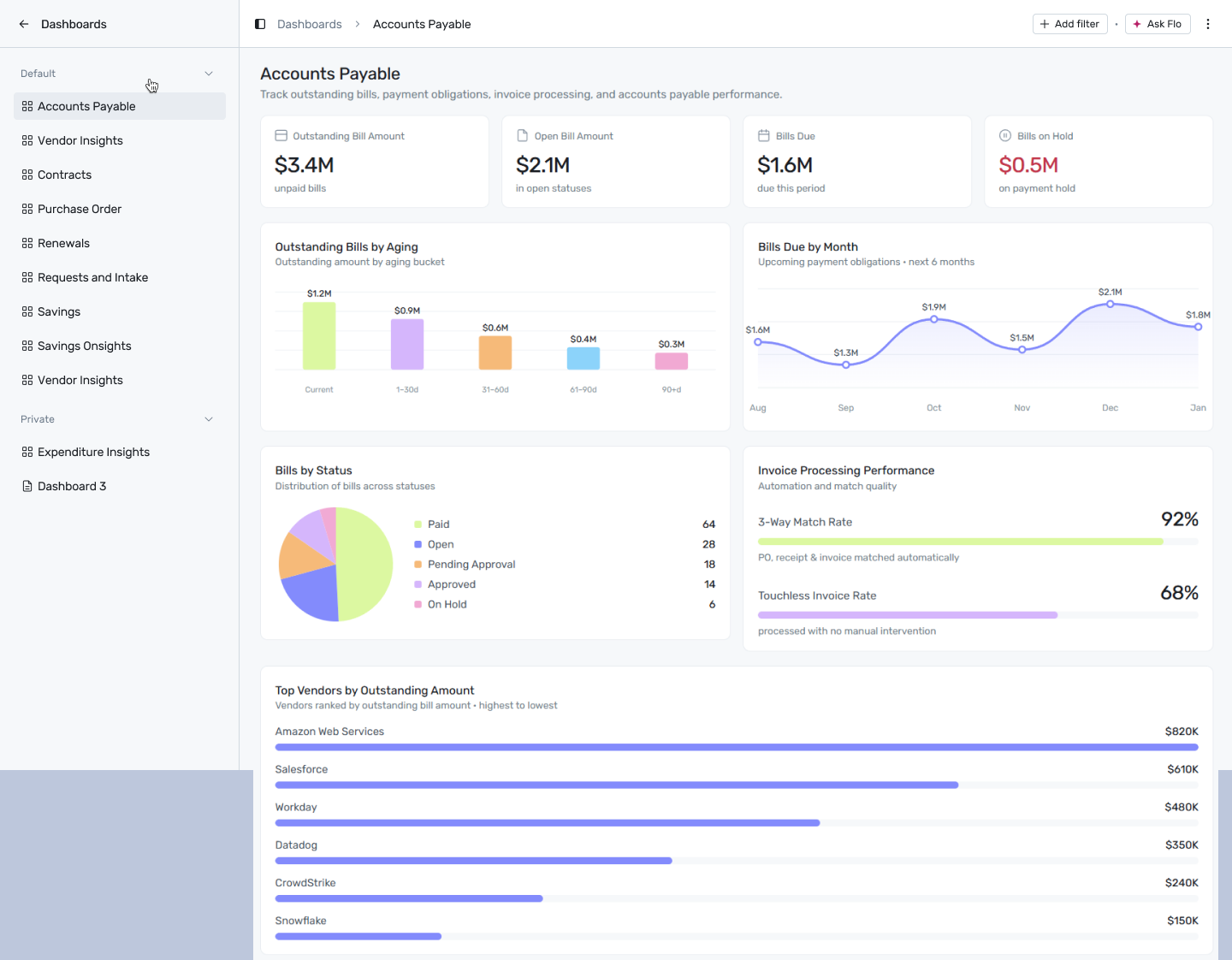1232x960 pixels.
Task: Select the Savings Onsights dashboard
Action: click(120, 346)
